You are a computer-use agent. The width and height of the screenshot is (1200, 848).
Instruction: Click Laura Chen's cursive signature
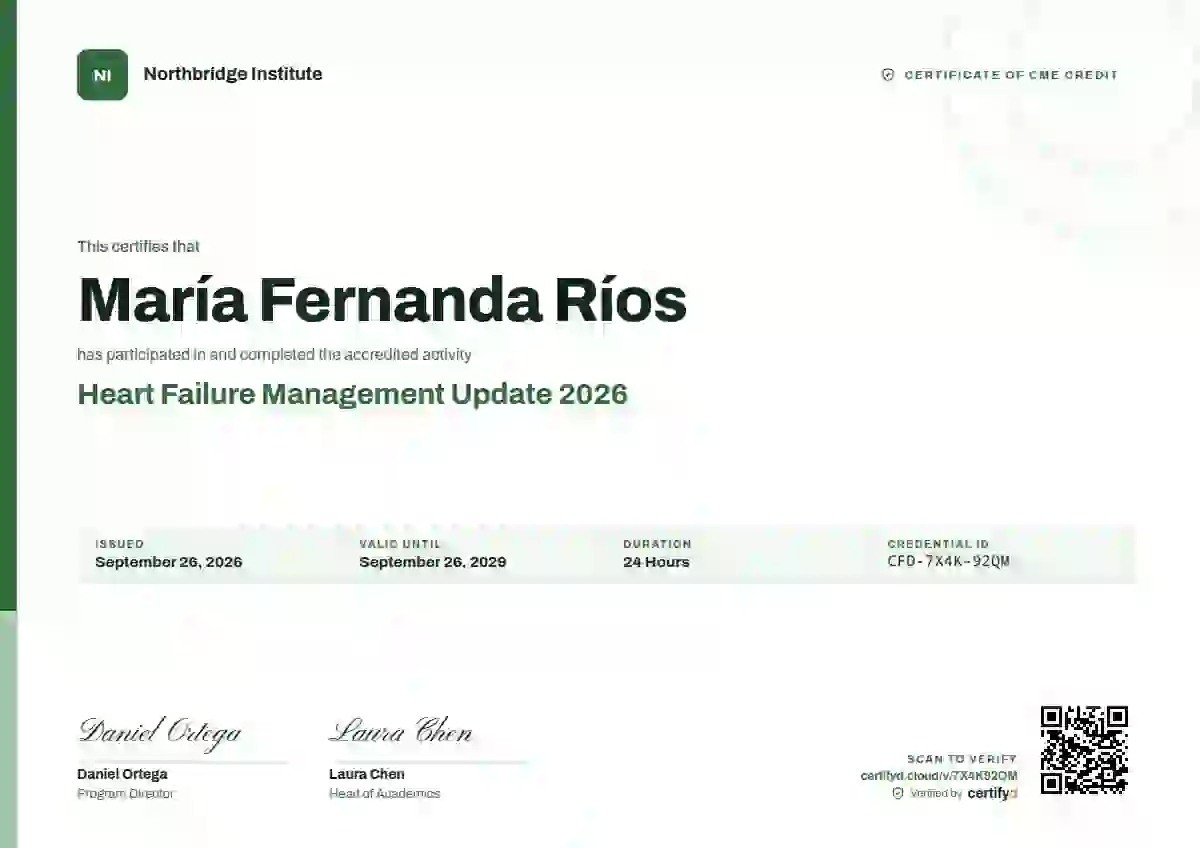click(x=400, y=731)
